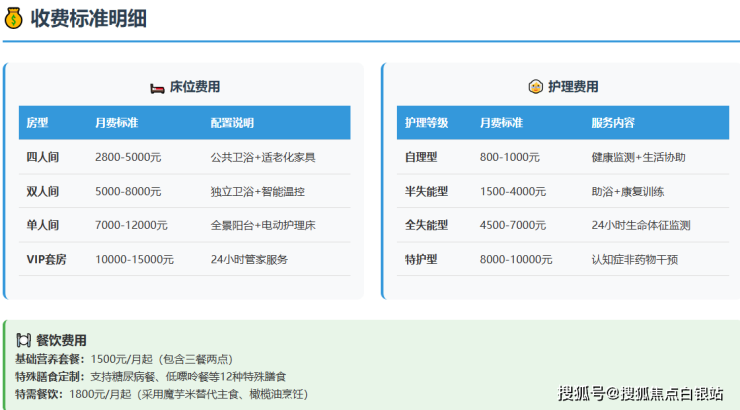Select the 单人间 row label
This screenshot has width=740, height=410.
42,225
